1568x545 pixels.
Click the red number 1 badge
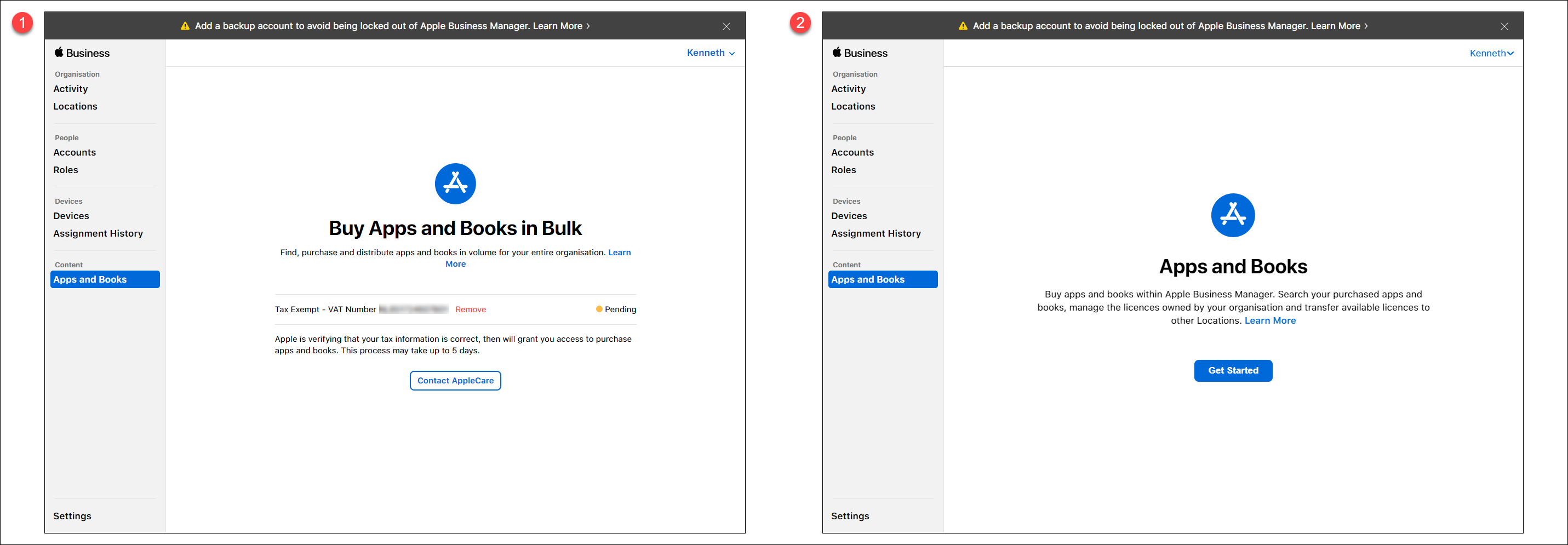point(22,24)
